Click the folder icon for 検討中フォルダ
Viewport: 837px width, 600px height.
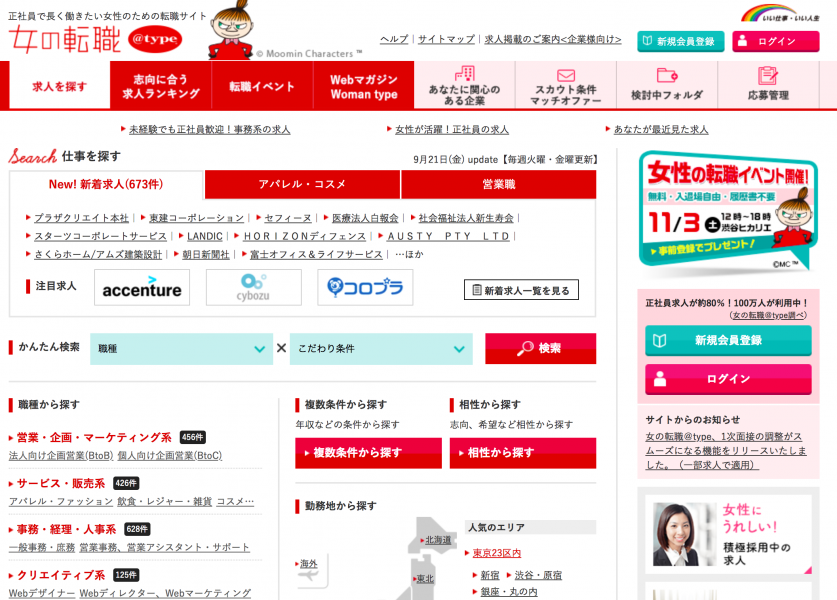pyautogui.click(x=667, y=75)
